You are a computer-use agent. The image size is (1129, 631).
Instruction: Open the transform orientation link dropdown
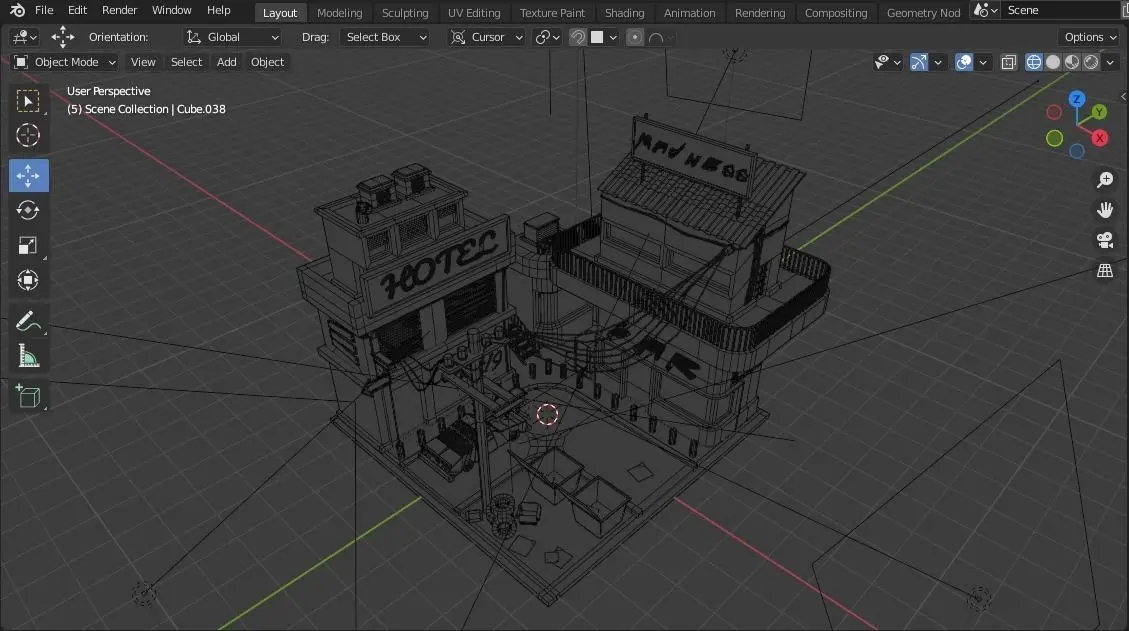[547, 37]
